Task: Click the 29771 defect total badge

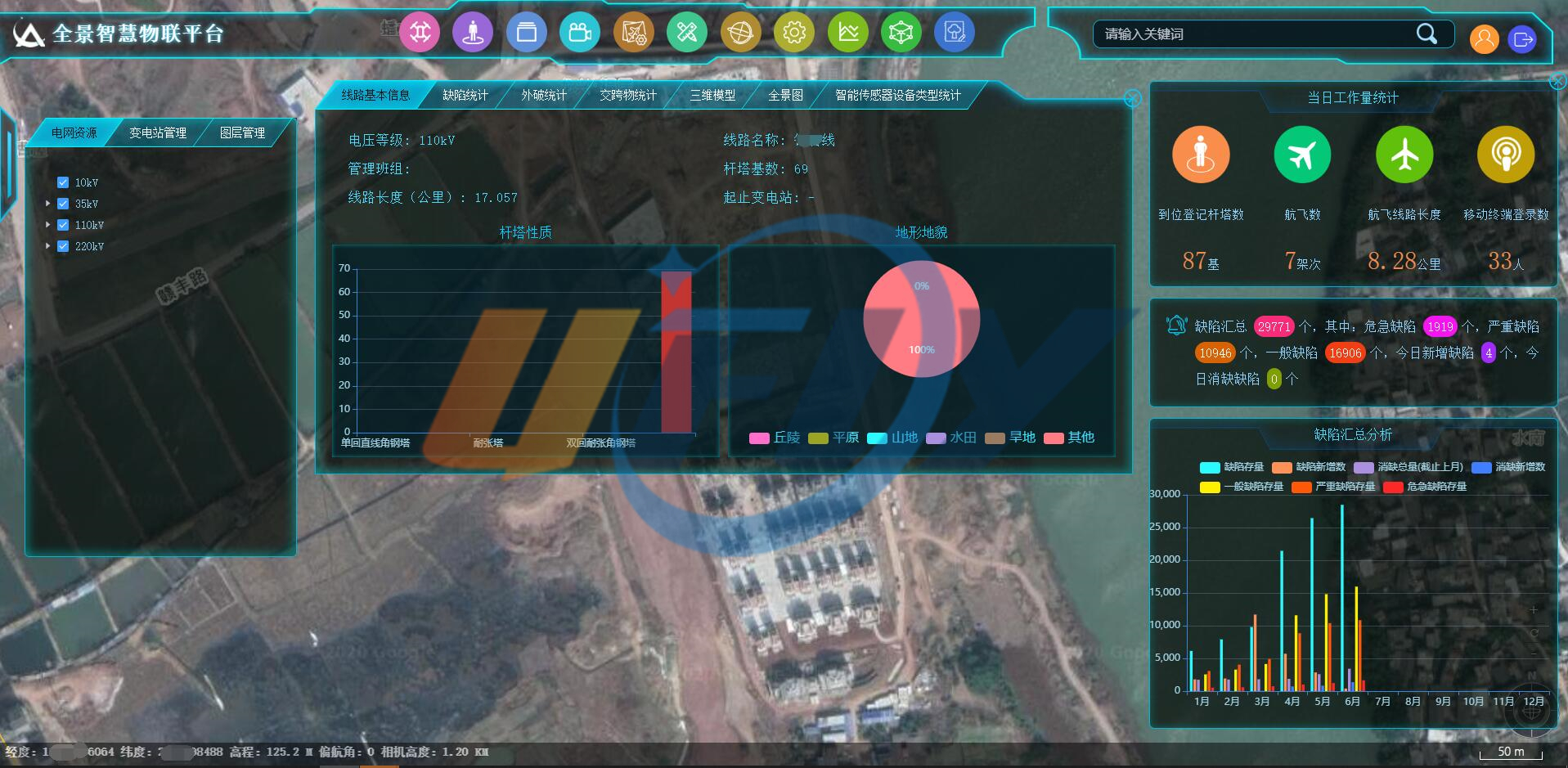Action: pos(1274,326)
